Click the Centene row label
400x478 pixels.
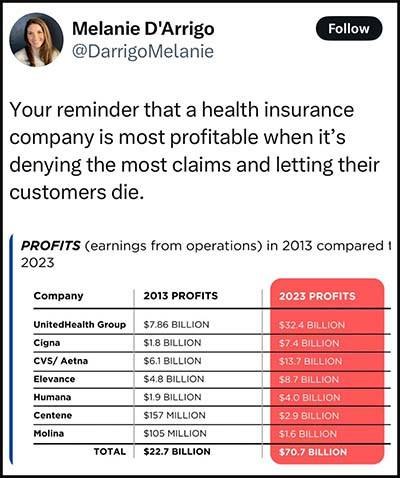(53, 415)
